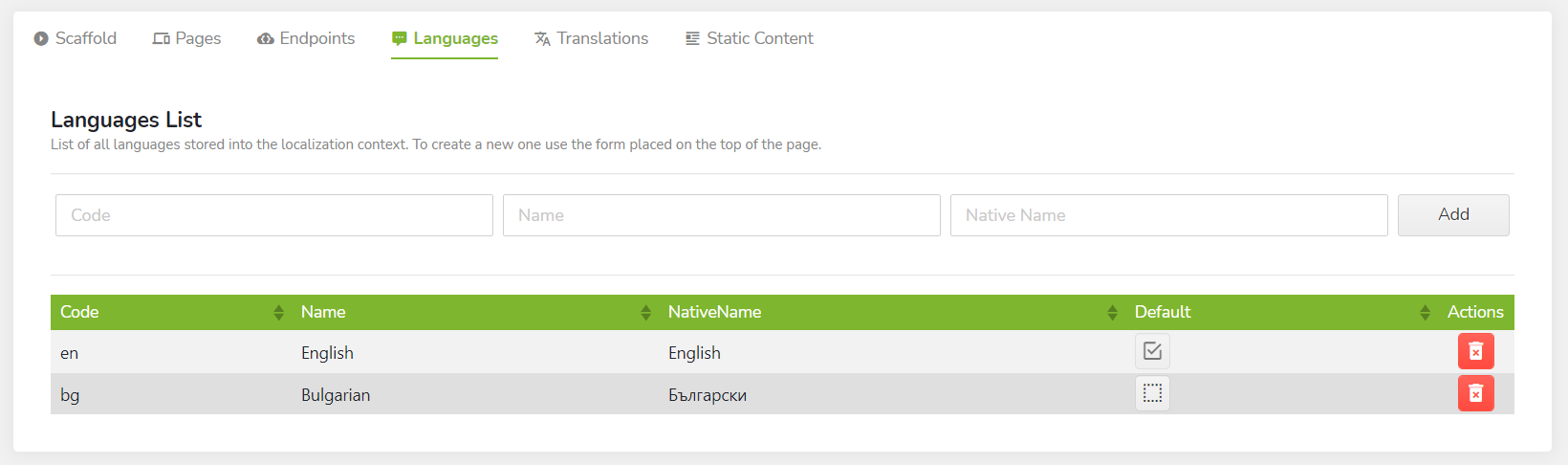Click the Translations tab translate icon
1568x465 pixels.
coord(542,39)
